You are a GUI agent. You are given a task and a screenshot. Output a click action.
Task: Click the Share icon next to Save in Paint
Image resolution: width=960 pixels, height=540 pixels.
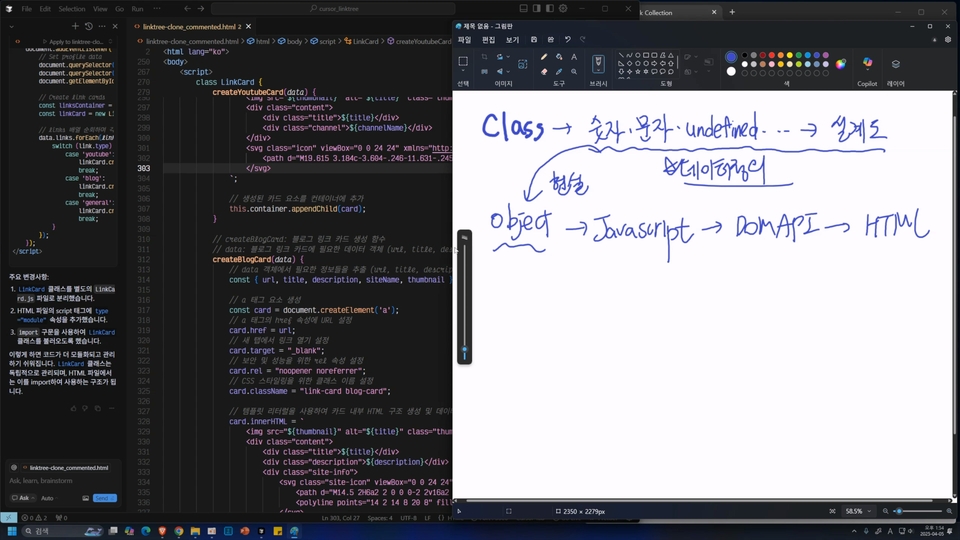click(x=550, y=39)
